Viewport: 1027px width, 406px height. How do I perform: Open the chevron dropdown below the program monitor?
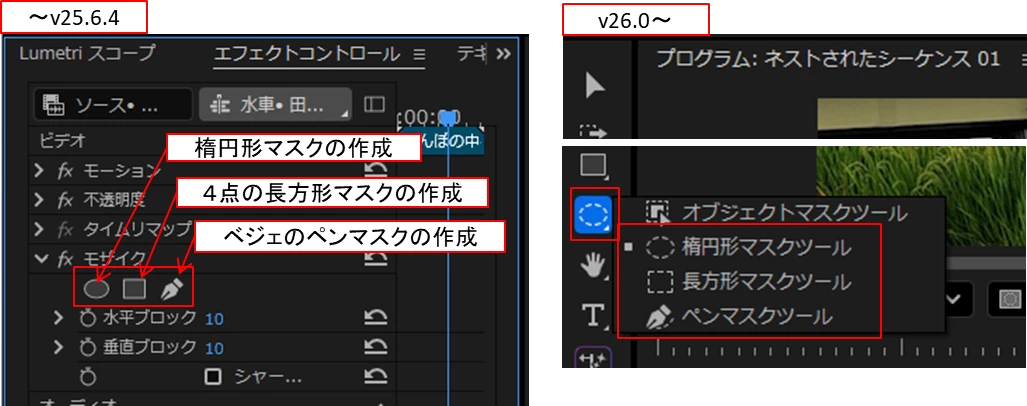pos(954,299)
